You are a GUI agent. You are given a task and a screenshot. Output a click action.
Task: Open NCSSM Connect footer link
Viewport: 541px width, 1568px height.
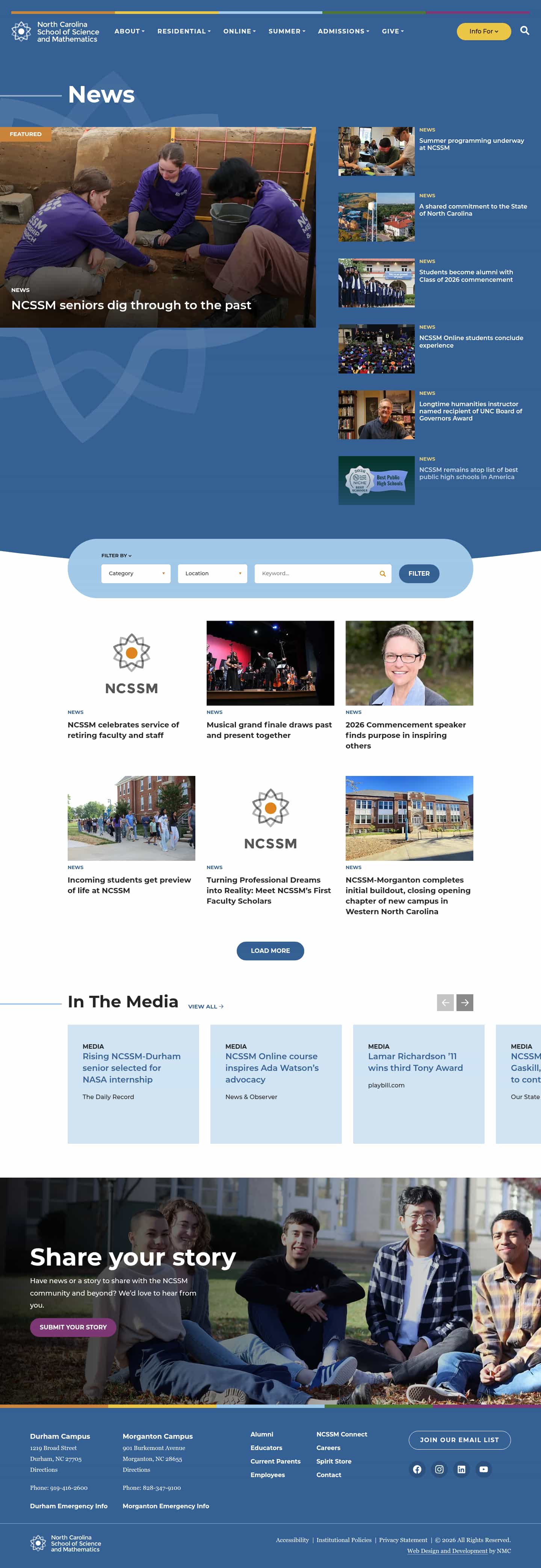(x=342, y=1434)
